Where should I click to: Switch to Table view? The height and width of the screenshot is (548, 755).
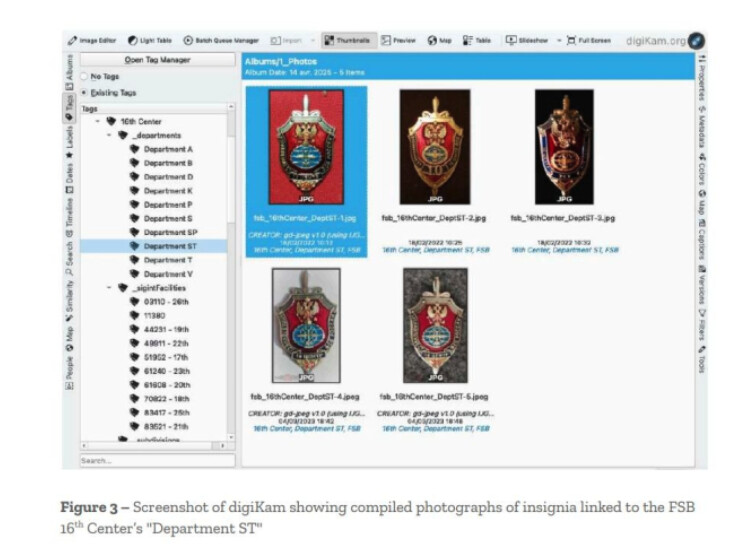pos(477,40)
